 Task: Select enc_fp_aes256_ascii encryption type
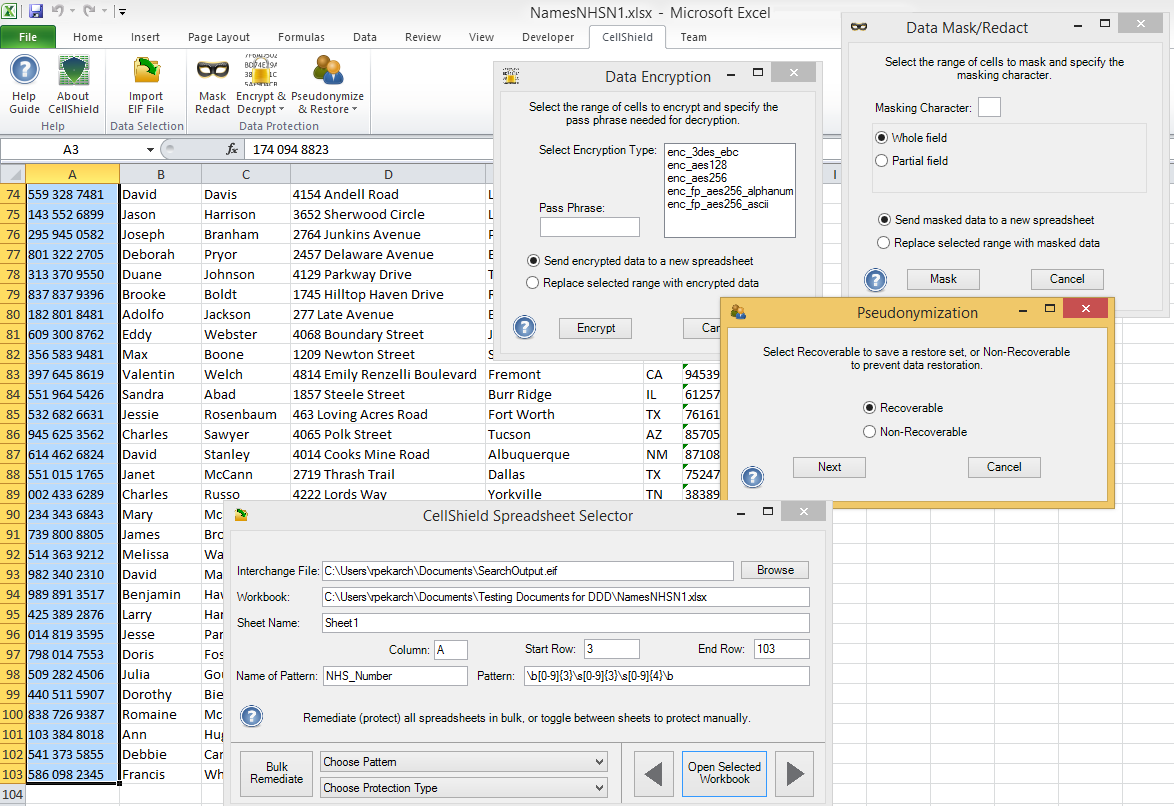coord(718,204)
